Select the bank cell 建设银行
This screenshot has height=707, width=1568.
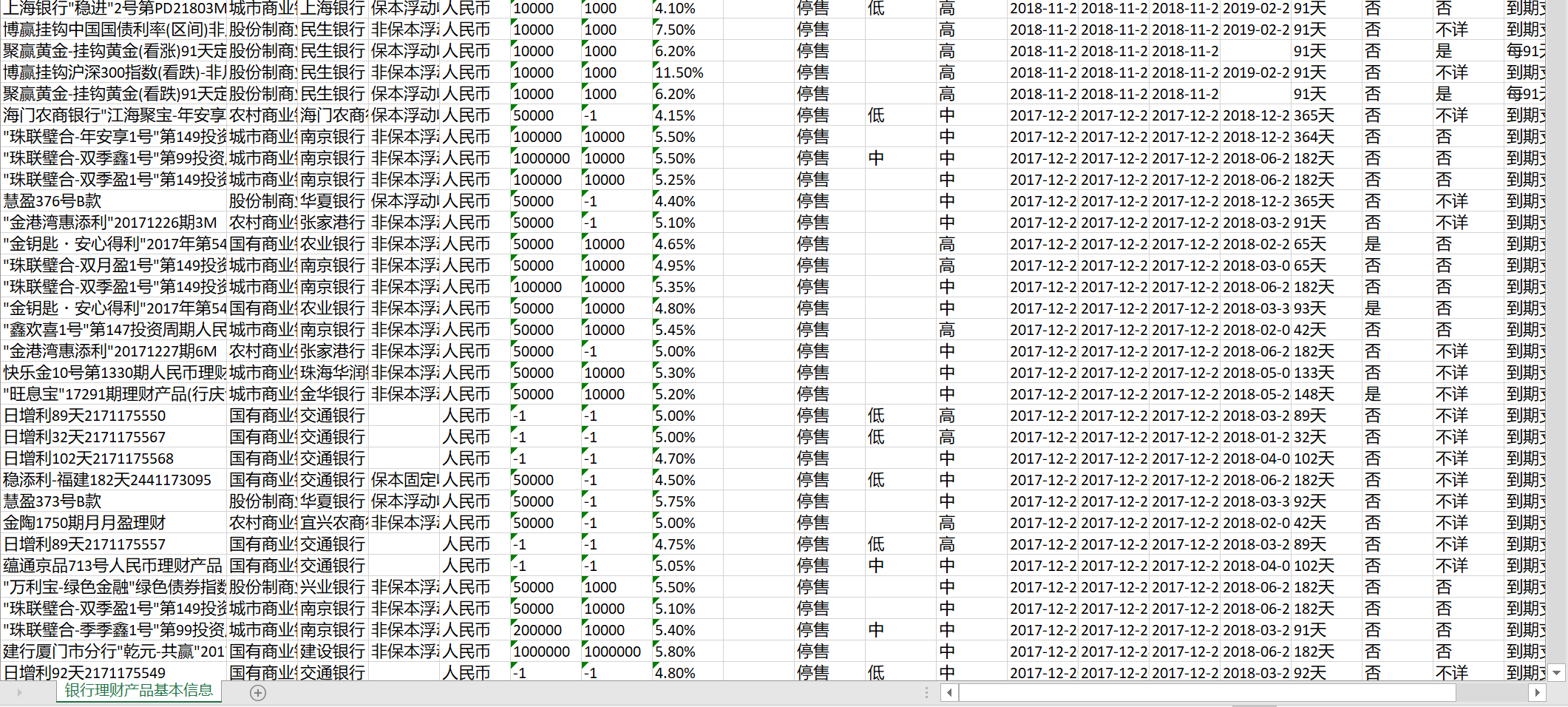click(x=333, y=652)
